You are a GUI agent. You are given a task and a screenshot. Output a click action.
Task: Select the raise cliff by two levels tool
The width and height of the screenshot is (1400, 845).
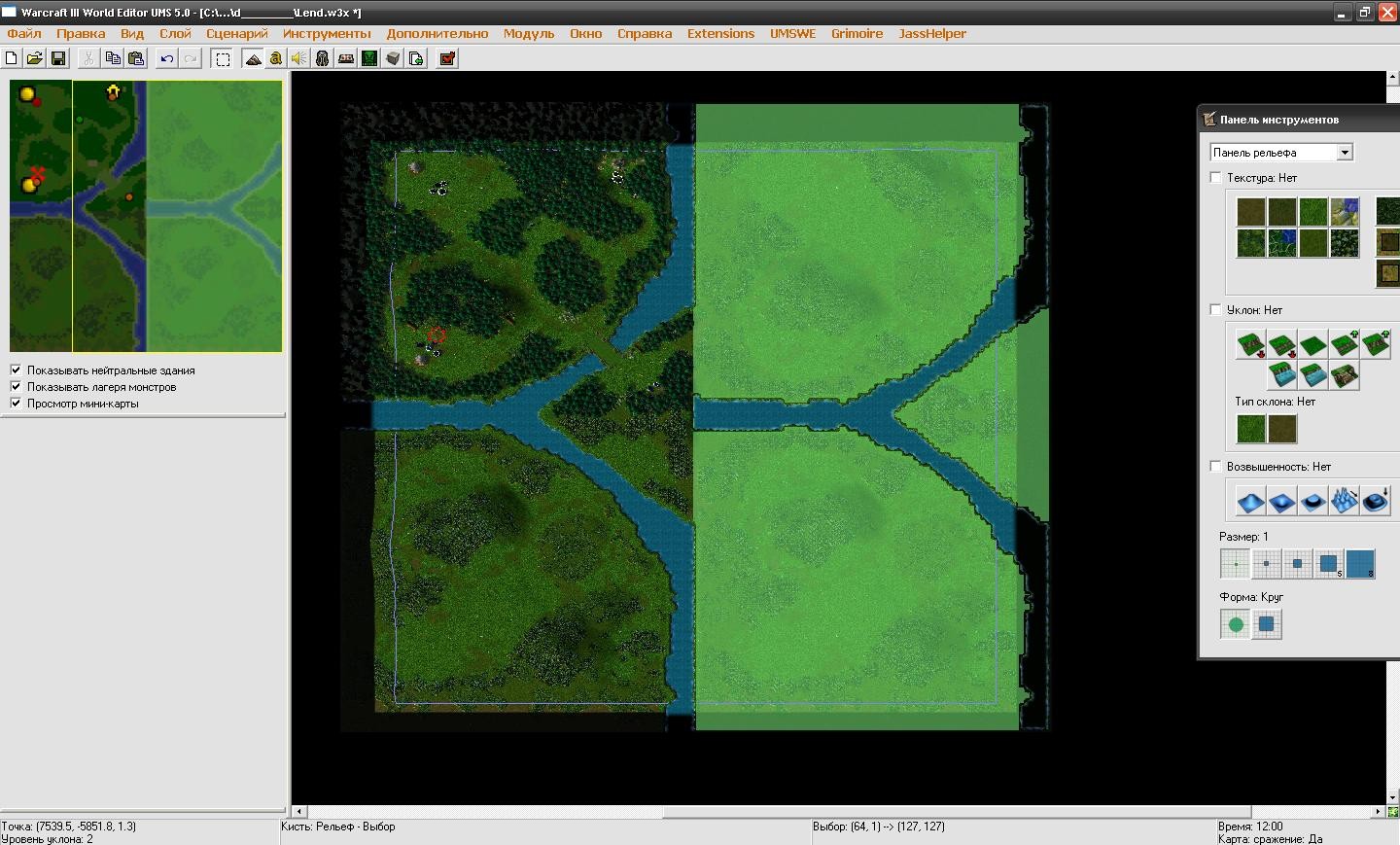(x=1376, y=344)
